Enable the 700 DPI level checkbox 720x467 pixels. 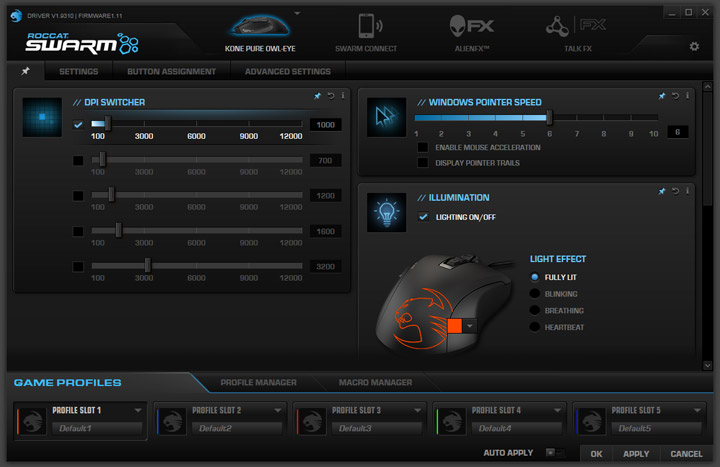pyautogui.click(x=78, y=160)
